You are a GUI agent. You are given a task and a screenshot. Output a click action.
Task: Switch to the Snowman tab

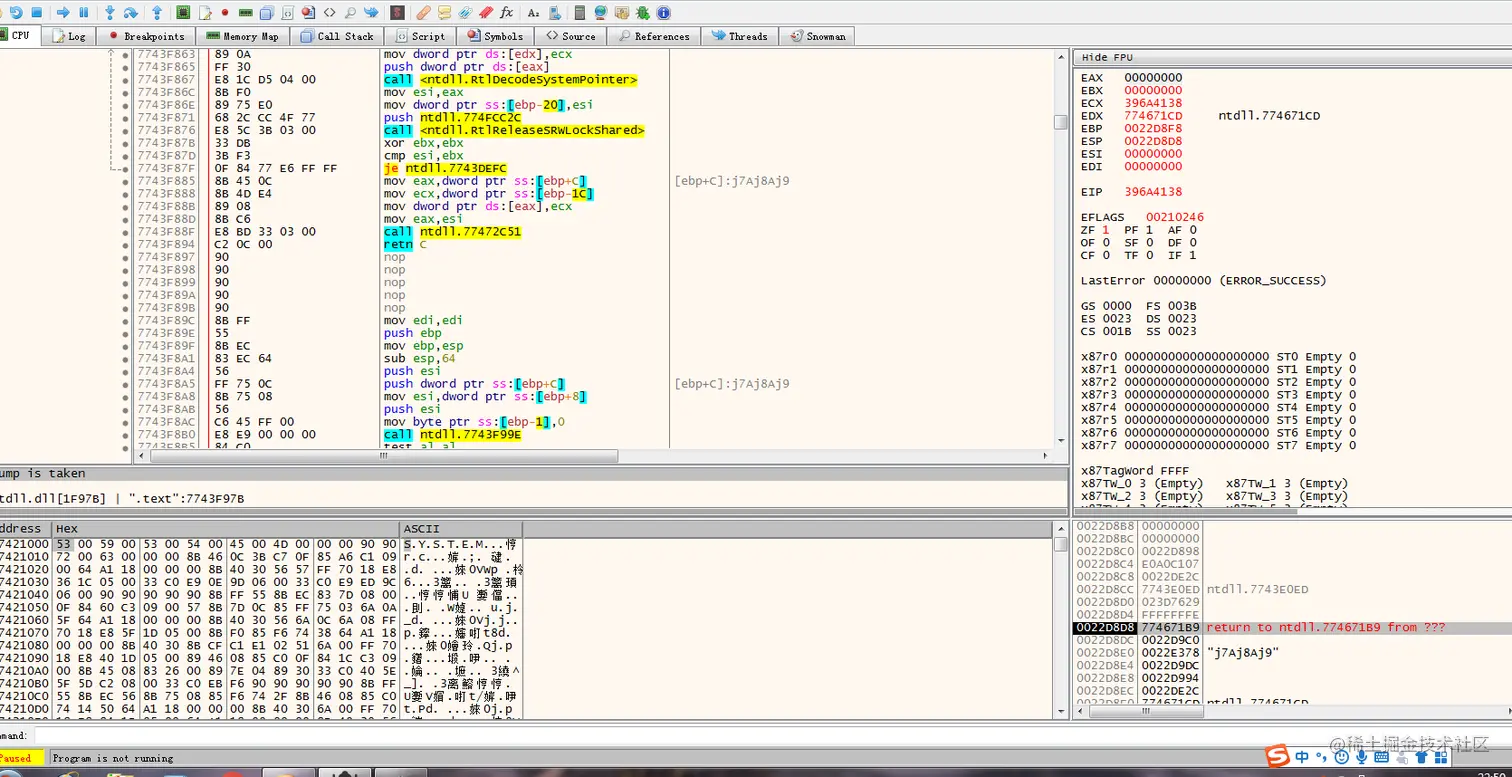pos(816,36)
